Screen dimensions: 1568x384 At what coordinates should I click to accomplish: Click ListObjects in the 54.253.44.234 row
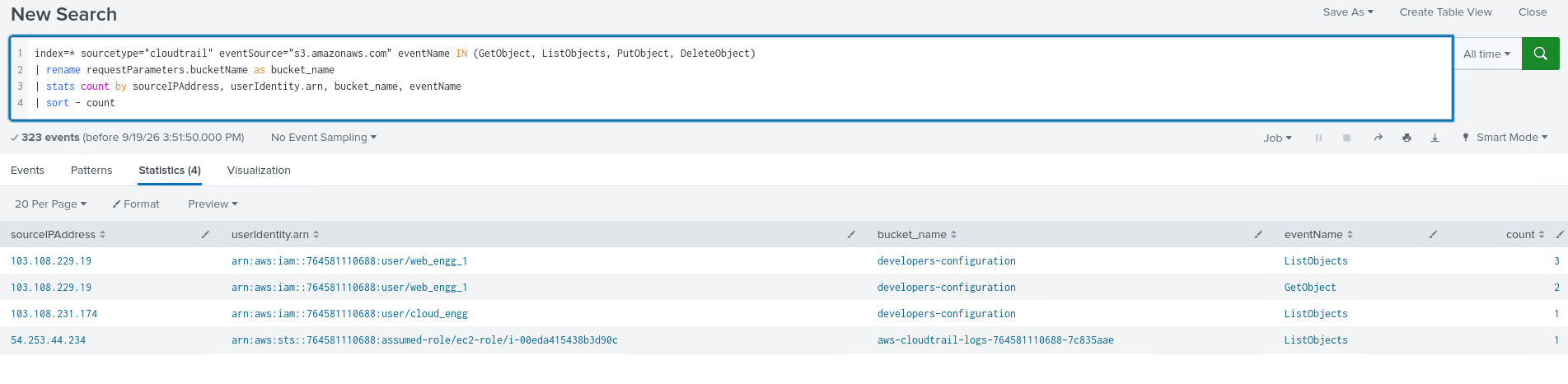click(x=1316, y=340)
